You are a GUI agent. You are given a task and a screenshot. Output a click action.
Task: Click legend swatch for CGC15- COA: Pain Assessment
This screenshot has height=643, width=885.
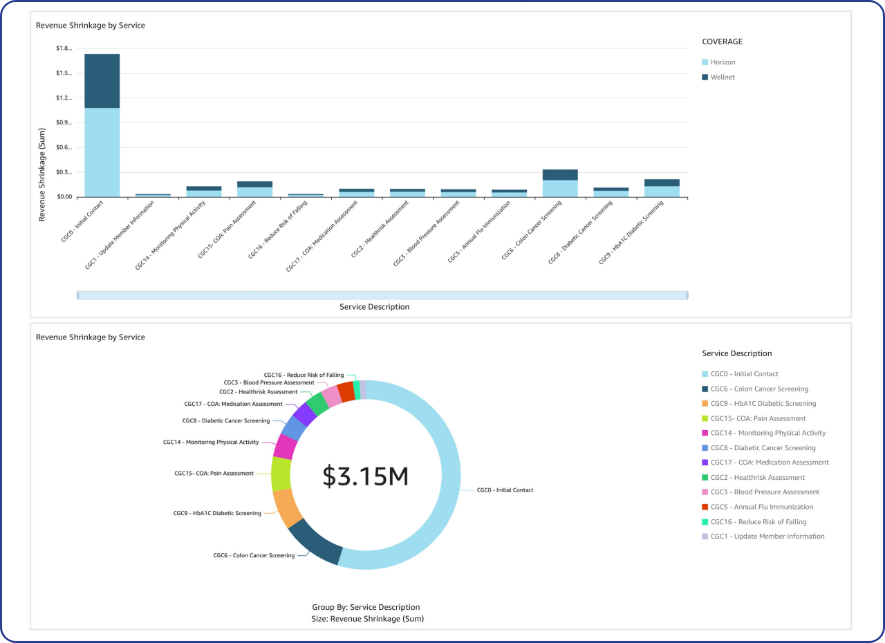coord(705,418)
